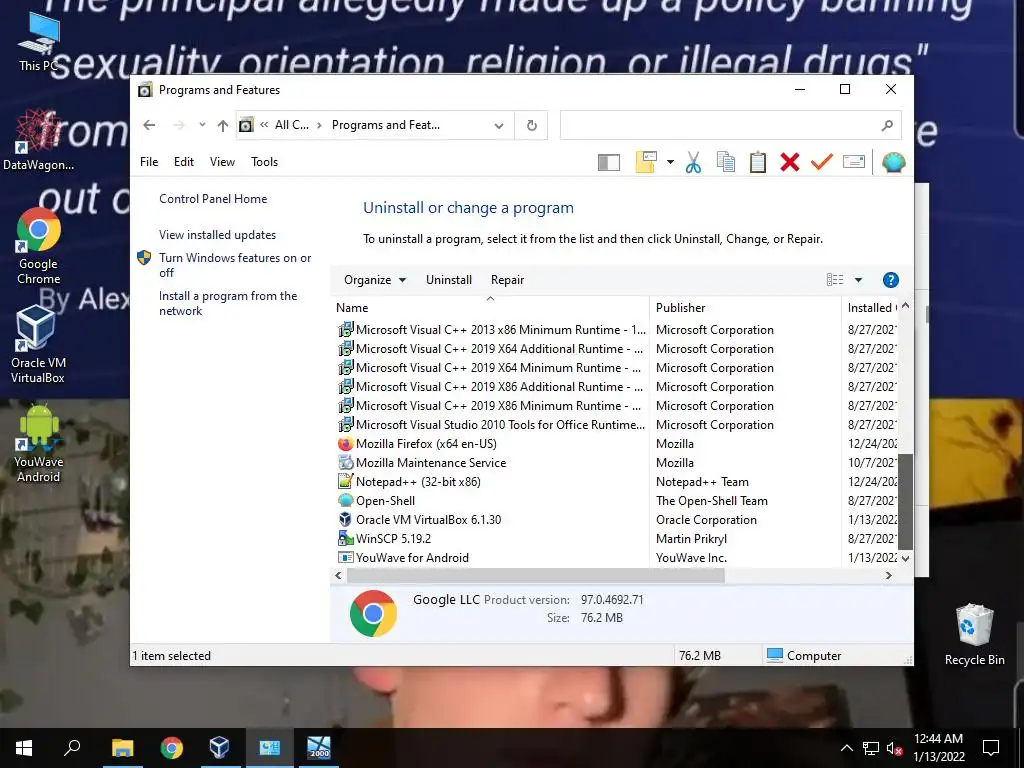Open Oracle VM VirtualBox desktop shortcut

pyautogui.click(x=38, y=345)
